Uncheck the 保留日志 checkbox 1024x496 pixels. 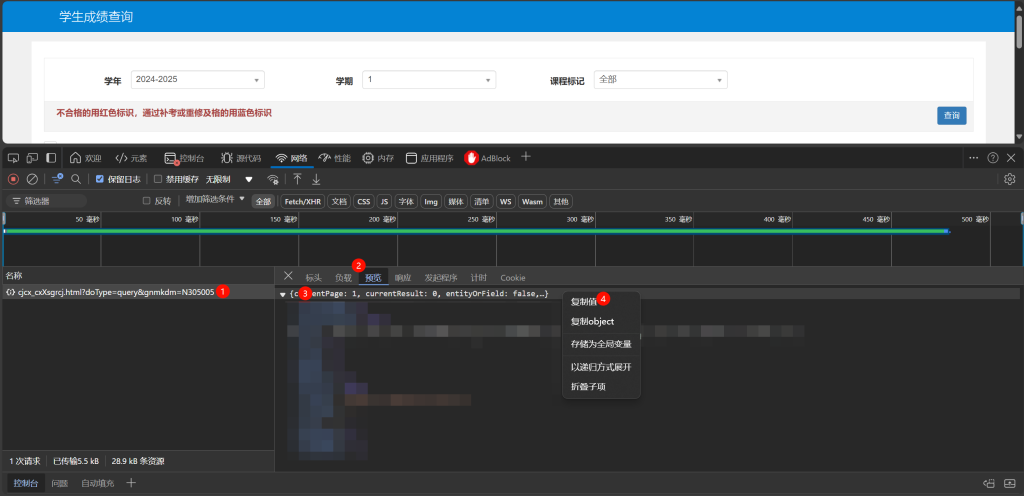click(99, 179)
